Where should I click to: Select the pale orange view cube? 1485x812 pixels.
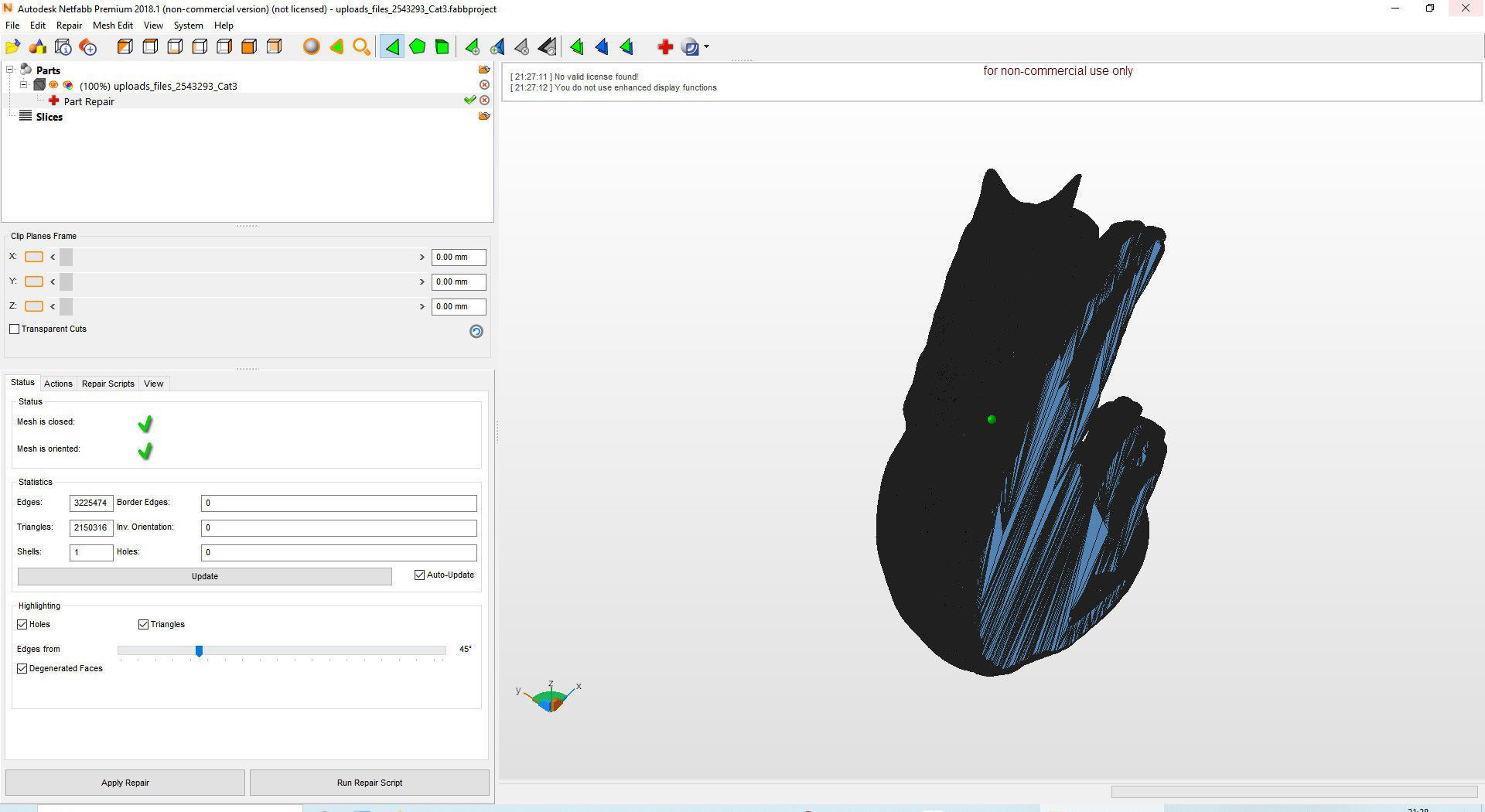point(274,47)
